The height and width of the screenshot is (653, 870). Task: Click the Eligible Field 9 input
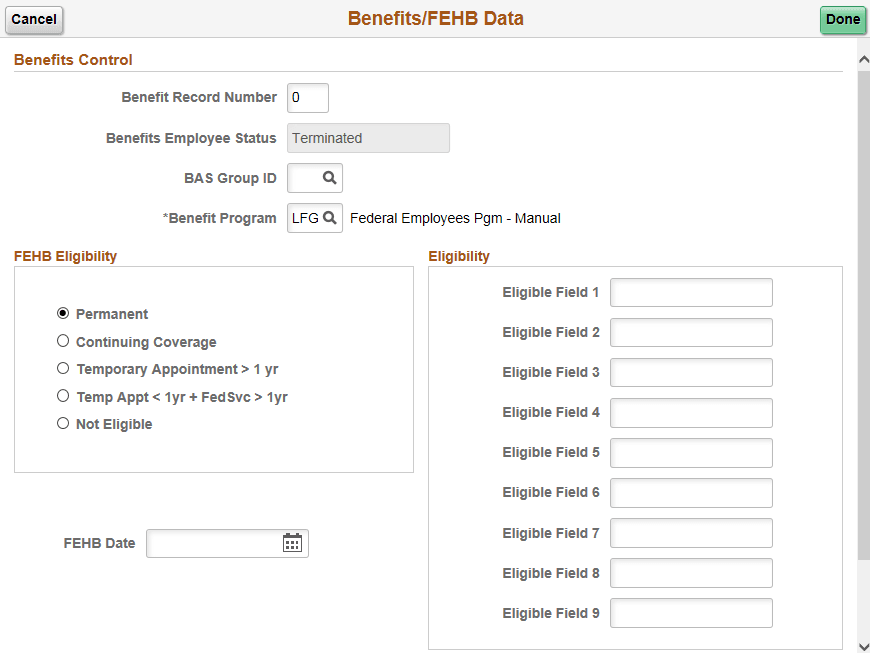pos(691,612)
